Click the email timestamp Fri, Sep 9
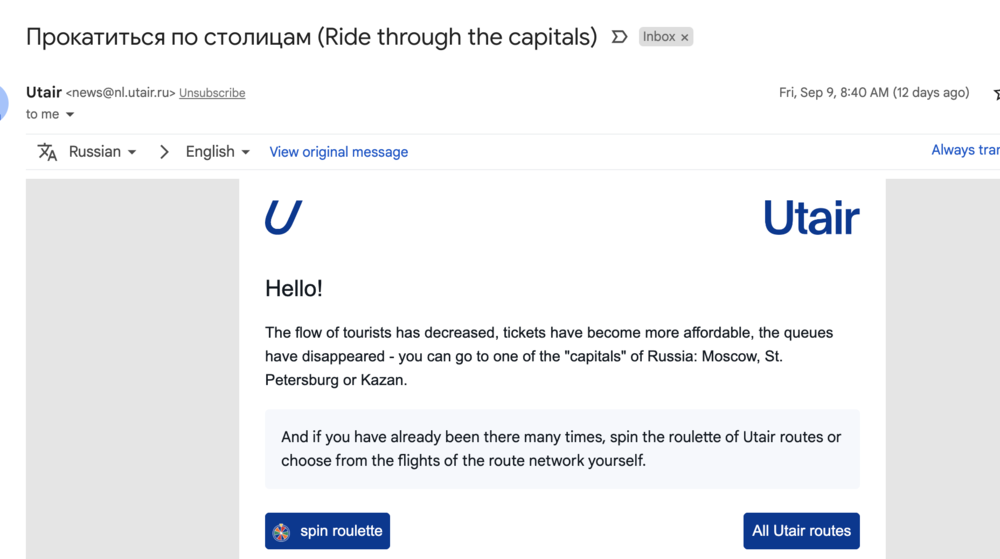 click(x=873, y=92)
